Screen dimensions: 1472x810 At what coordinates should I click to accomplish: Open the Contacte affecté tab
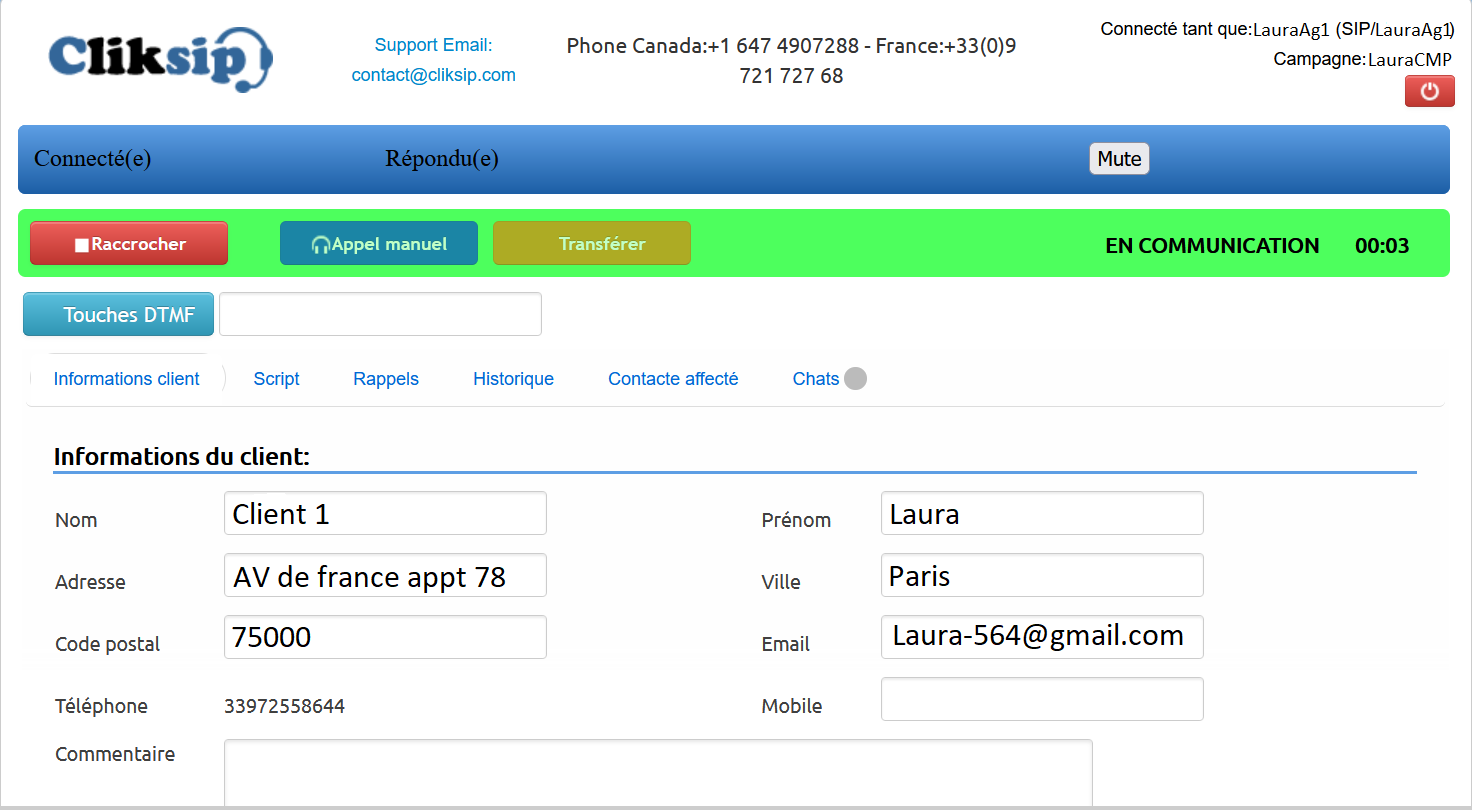pyautogui.click(x=672, y=378)
